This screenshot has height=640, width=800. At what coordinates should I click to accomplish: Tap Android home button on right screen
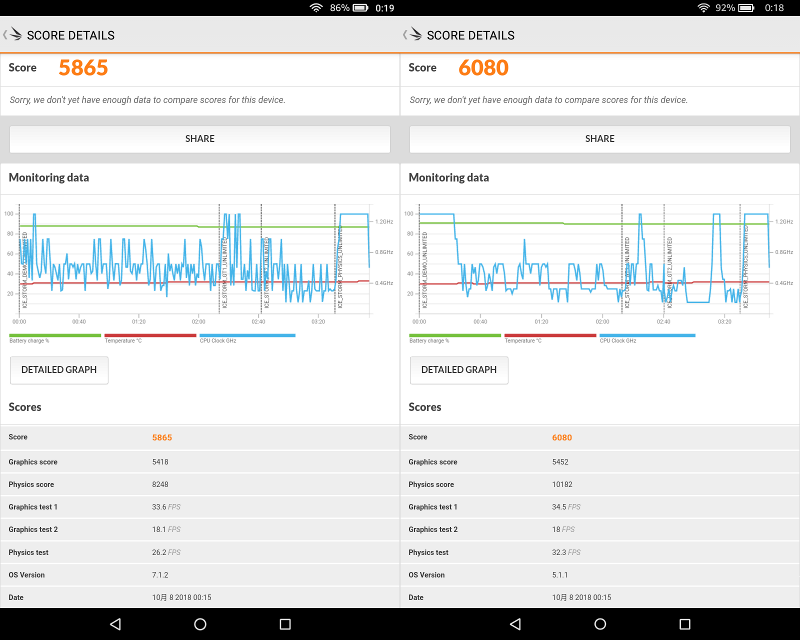pos(600,624)
